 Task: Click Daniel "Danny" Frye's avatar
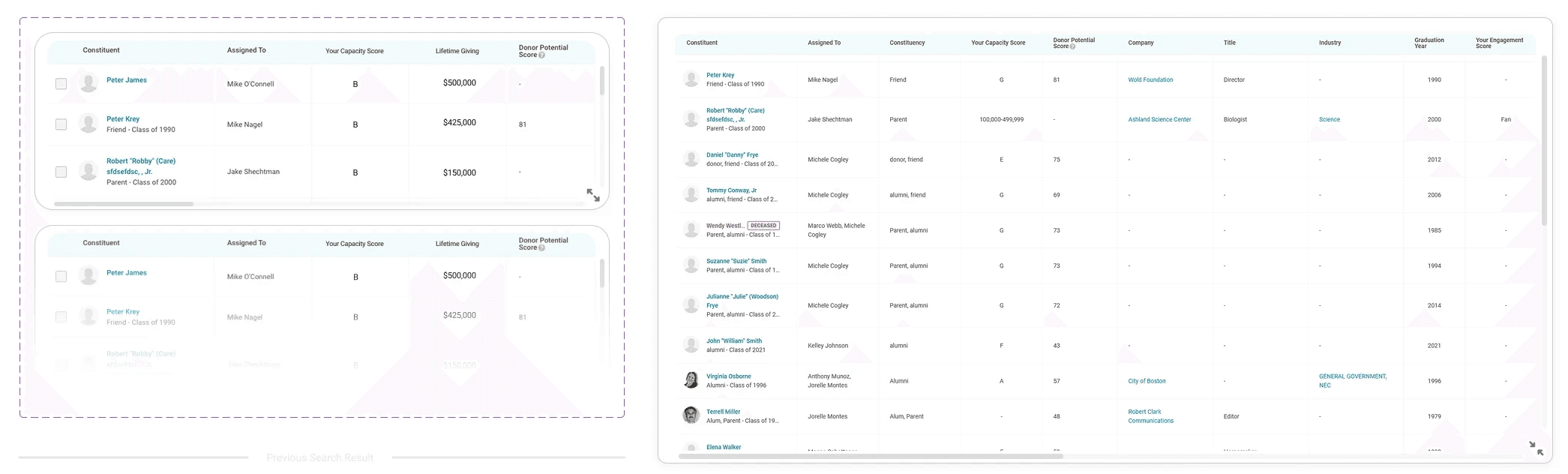(691, 158)
